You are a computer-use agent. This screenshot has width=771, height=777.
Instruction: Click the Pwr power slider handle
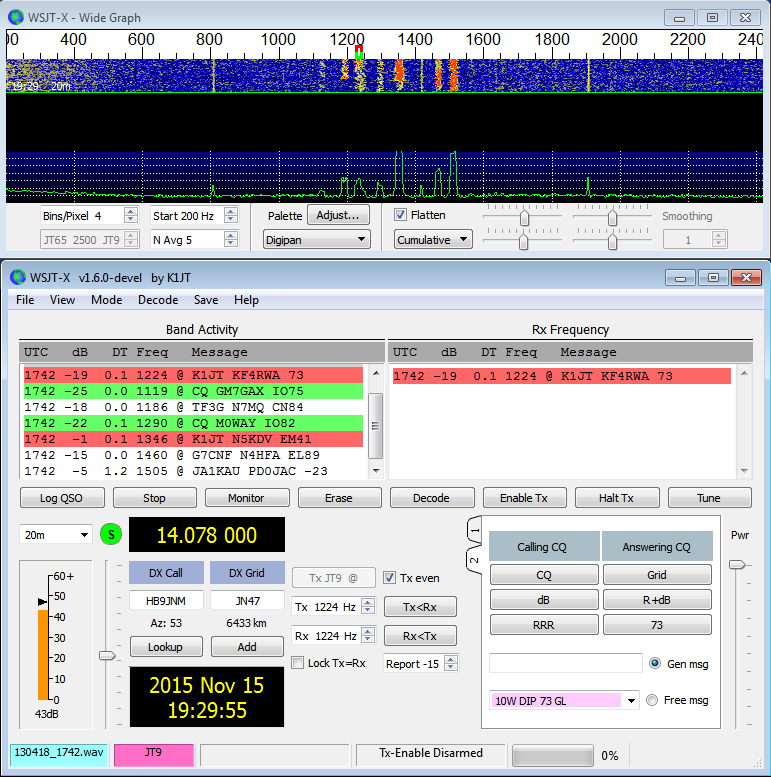[x=737, y=565]
